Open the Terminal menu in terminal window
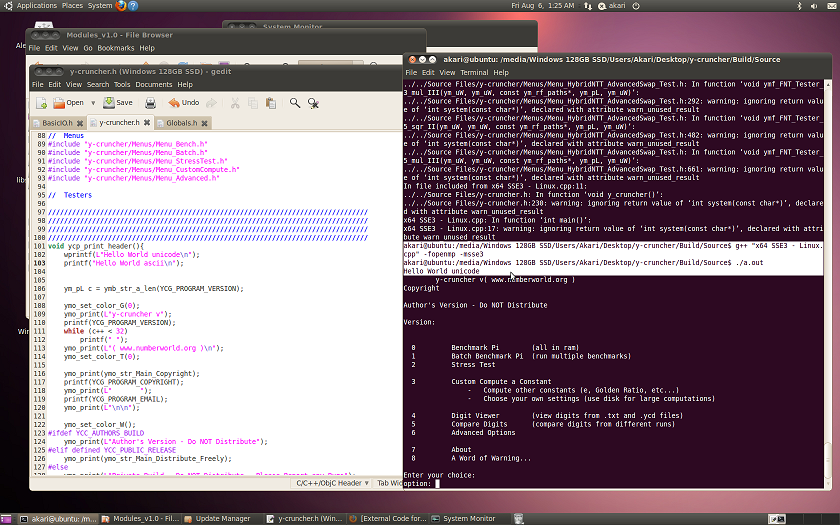The width and height of the screenshot is (840, 525). tap(473, 73)
